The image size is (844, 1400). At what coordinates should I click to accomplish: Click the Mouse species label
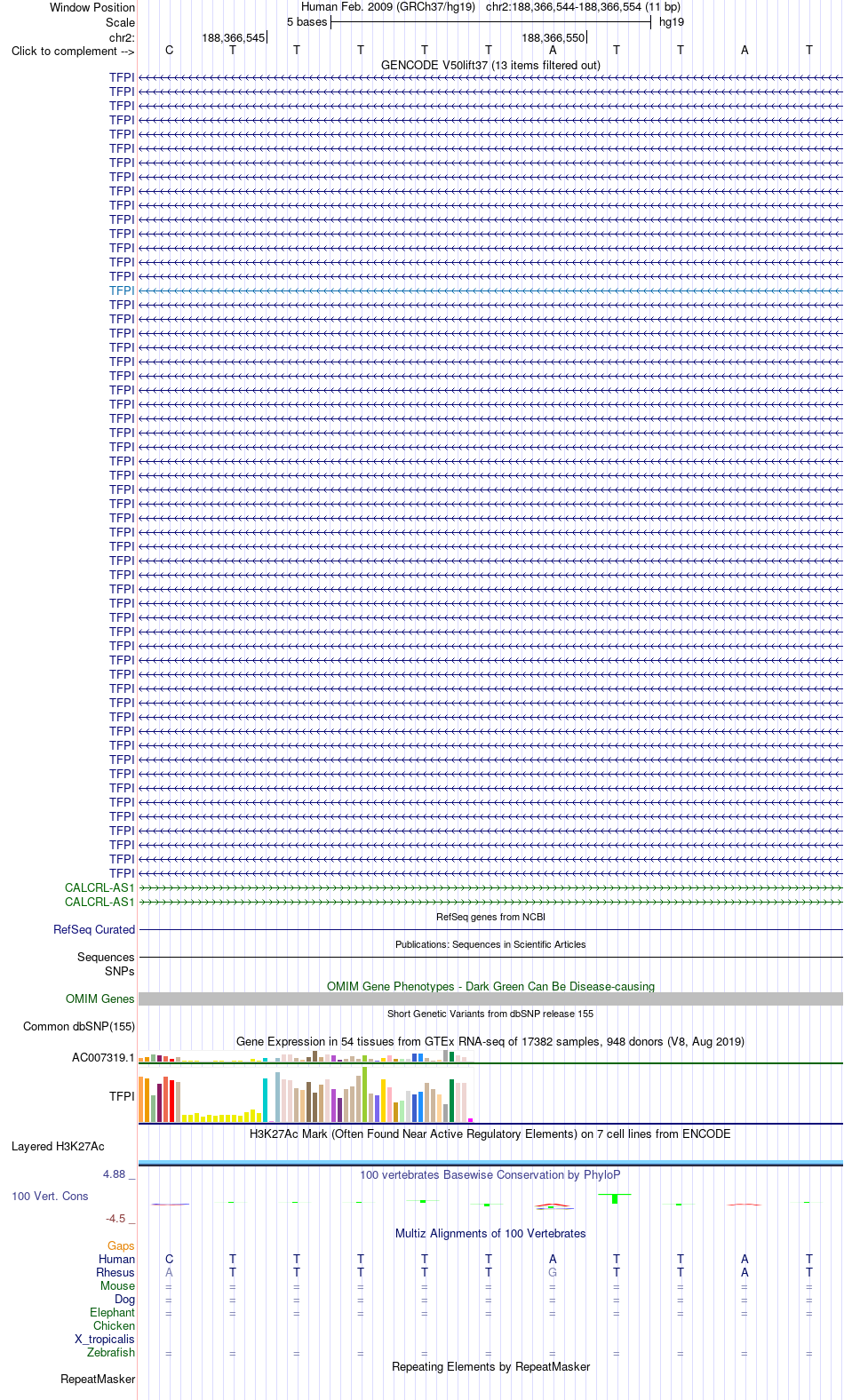click(117, 1285)
